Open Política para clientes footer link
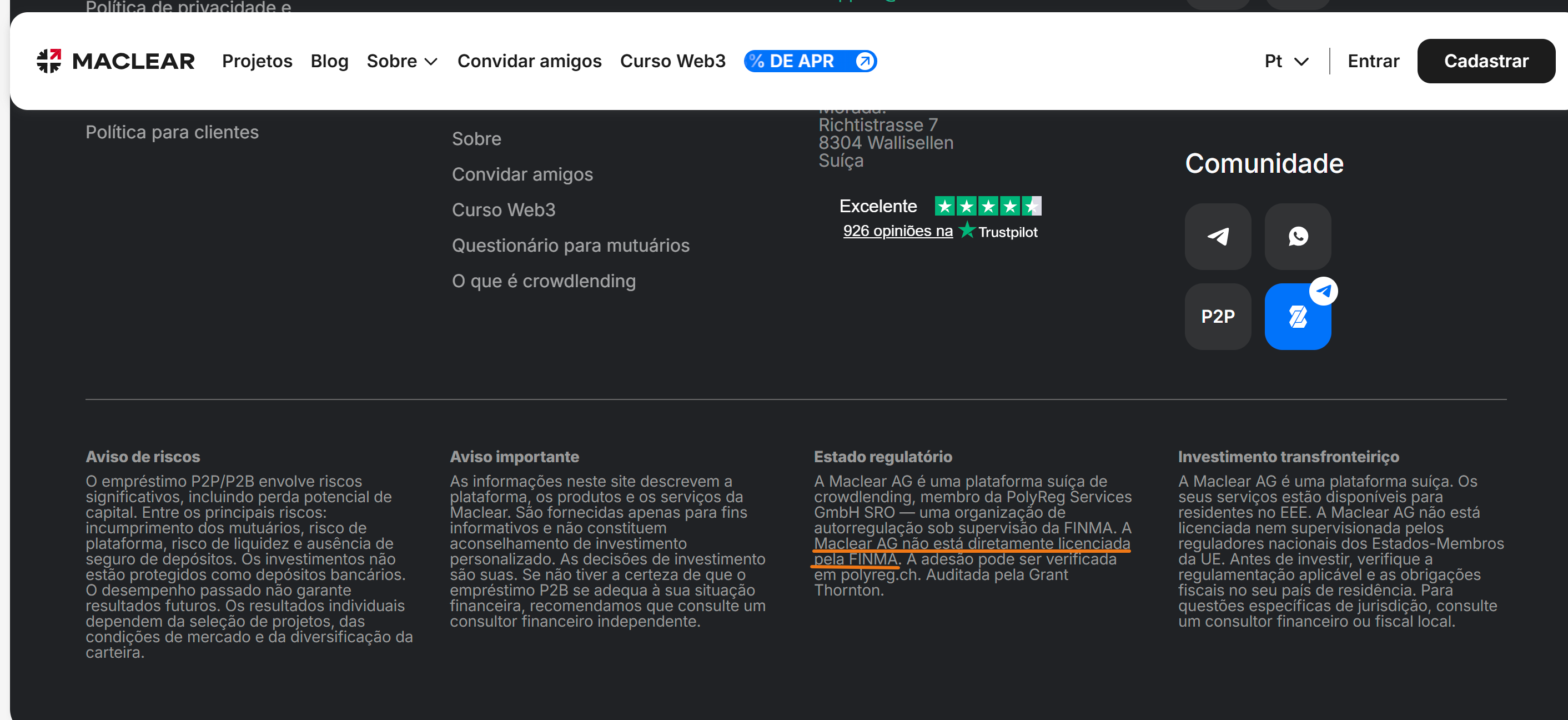The width and height of the screenshot is (1568, 720). tap(172, 132)
